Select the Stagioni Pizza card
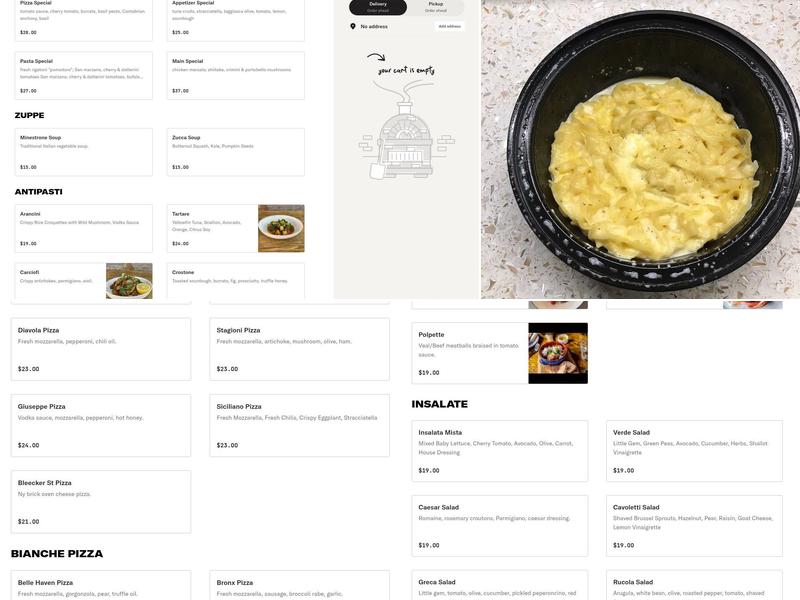This screenshot has width=800, height=600. (299, 349)
